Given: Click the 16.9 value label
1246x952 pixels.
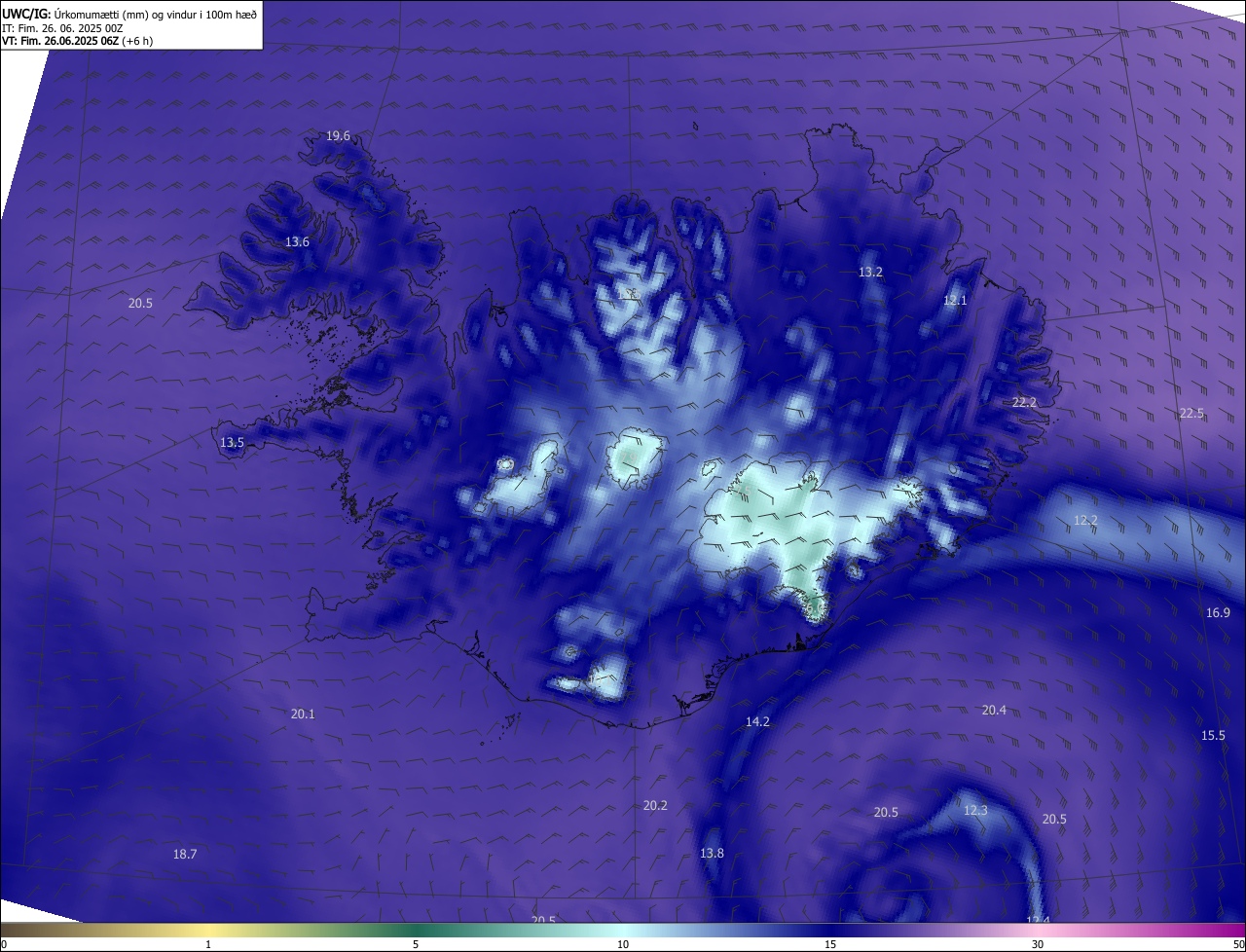Looking at the screenshot, I should pos(1218,612).
